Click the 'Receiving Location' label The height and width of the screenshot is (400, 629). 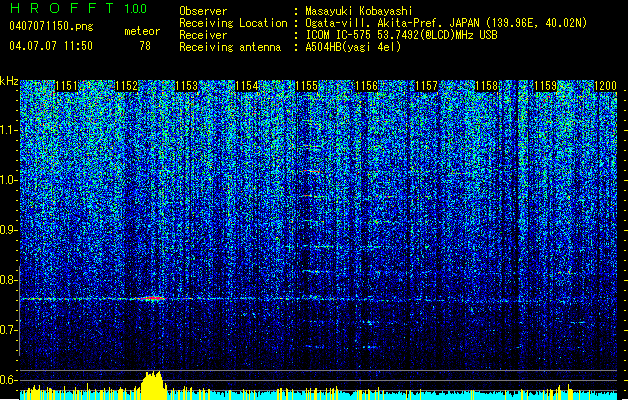233,23
